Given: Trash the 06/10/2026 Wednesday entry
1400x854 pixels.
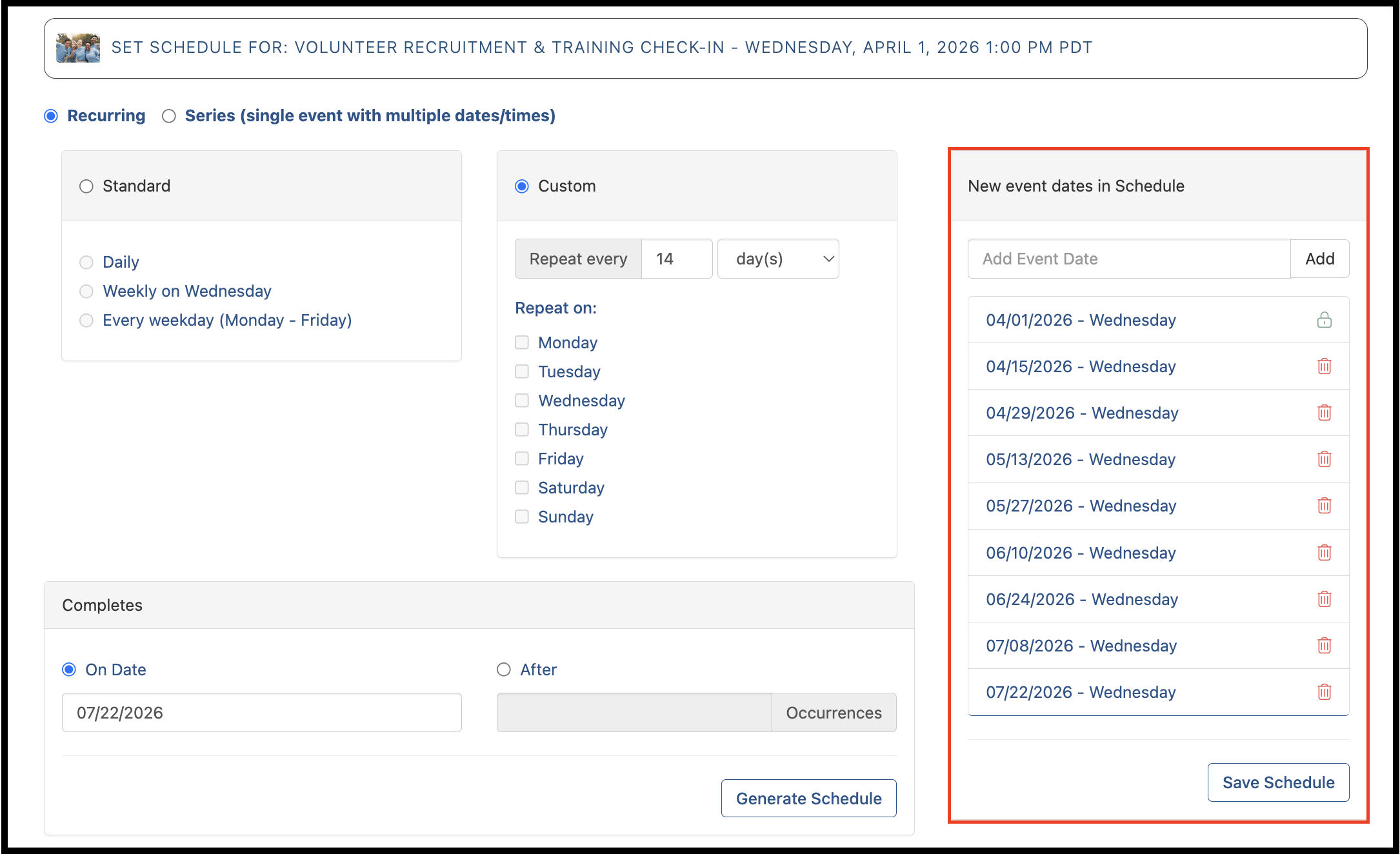Looking at the screenshot, I should tap(1324, 553).
